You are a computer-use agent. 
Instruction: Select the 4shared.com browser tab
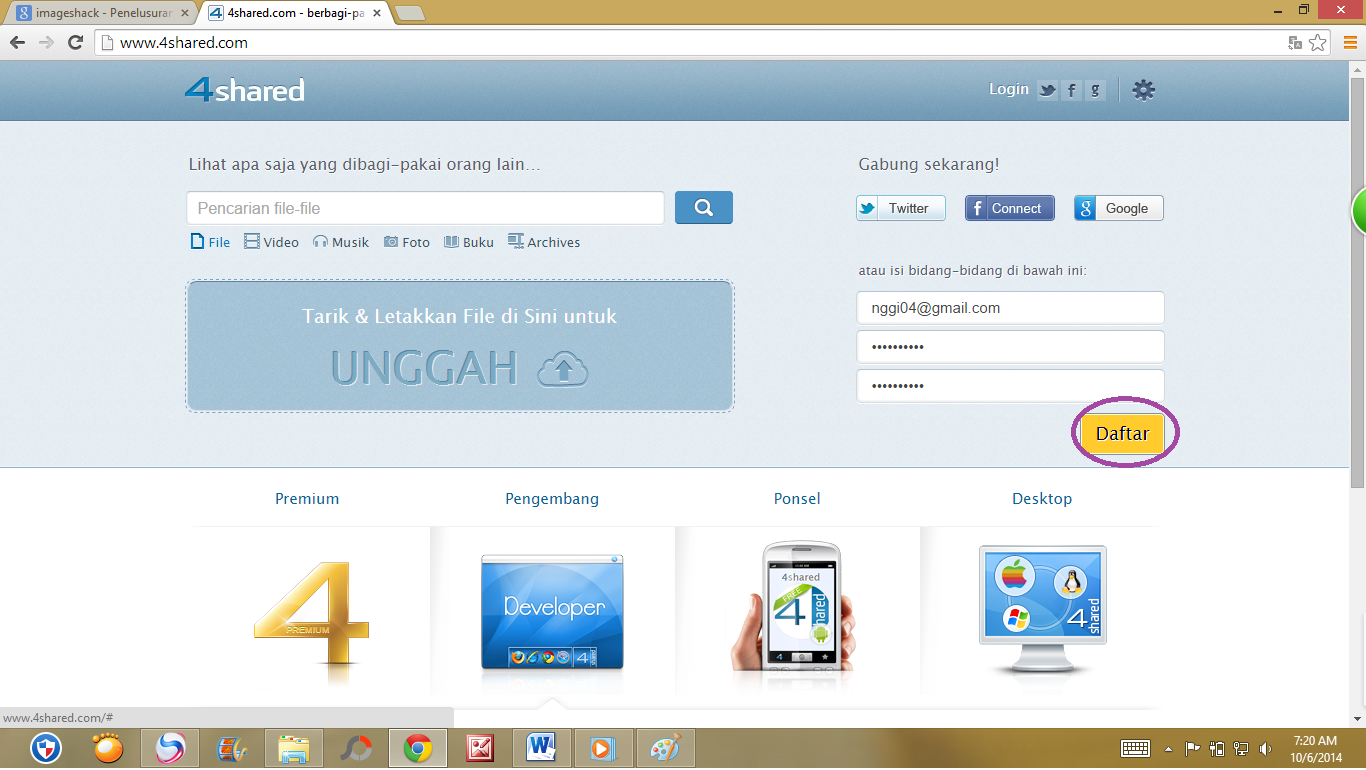tap(295, 13)
